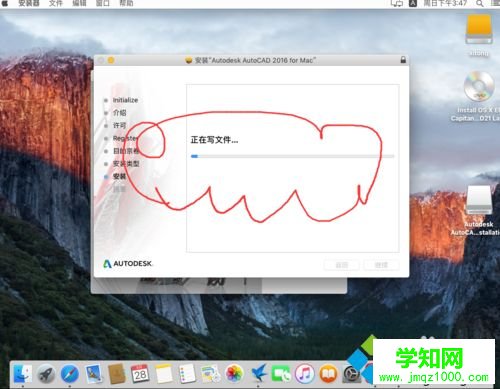500x389 pixels.
Task: Open Finder from the Dock
Action: tap(23, 374)
